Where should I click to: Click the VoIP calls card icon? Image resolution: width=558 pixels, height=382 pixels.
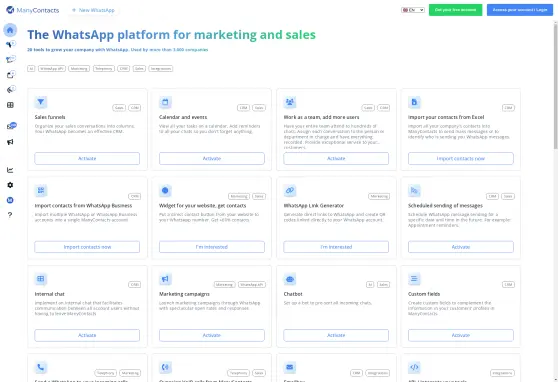pyautogui.click(x=165, y=367)
